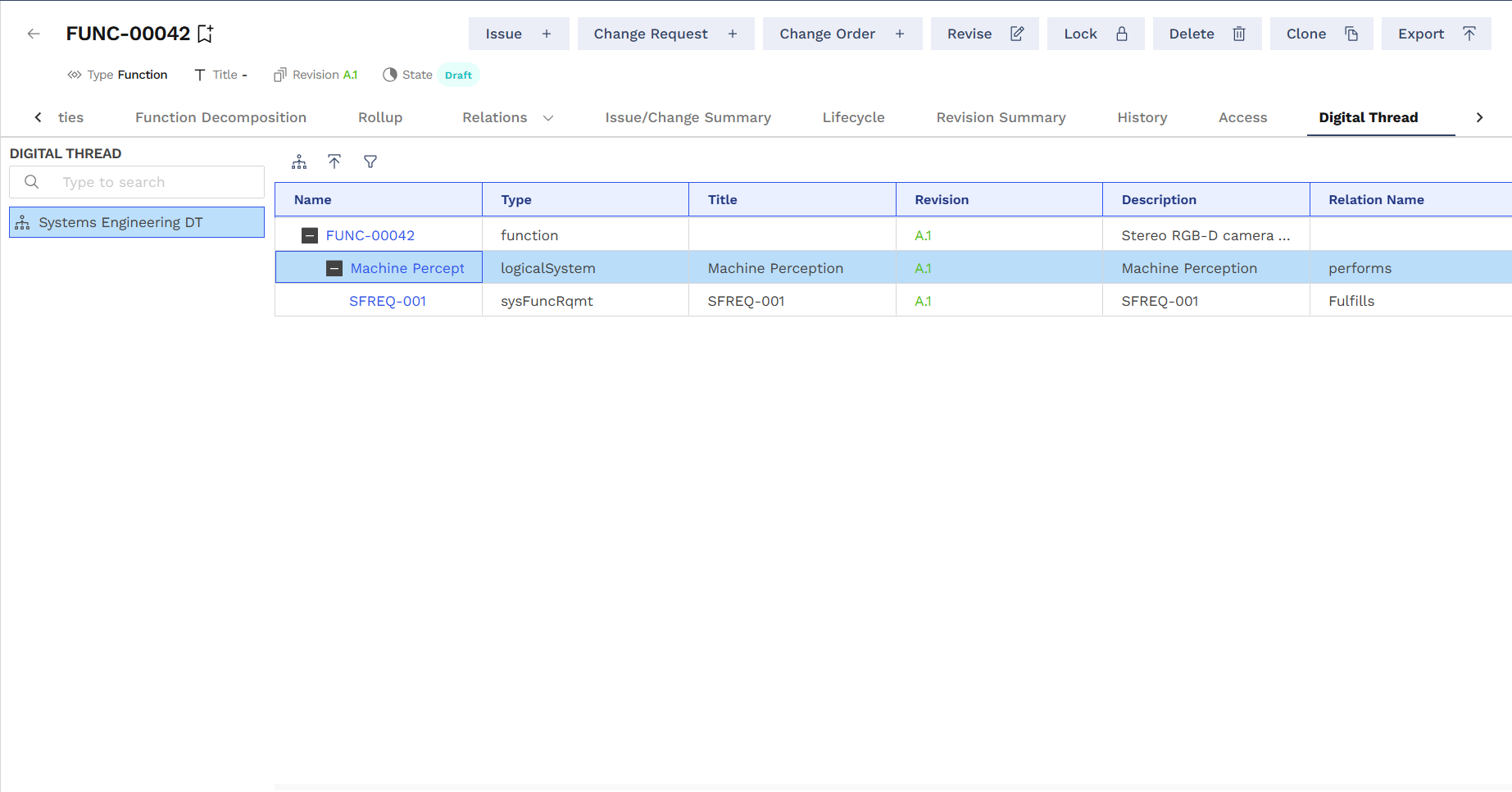1512x792 pixels.
Task: Click the search magnifier icon
Action: 32,182
